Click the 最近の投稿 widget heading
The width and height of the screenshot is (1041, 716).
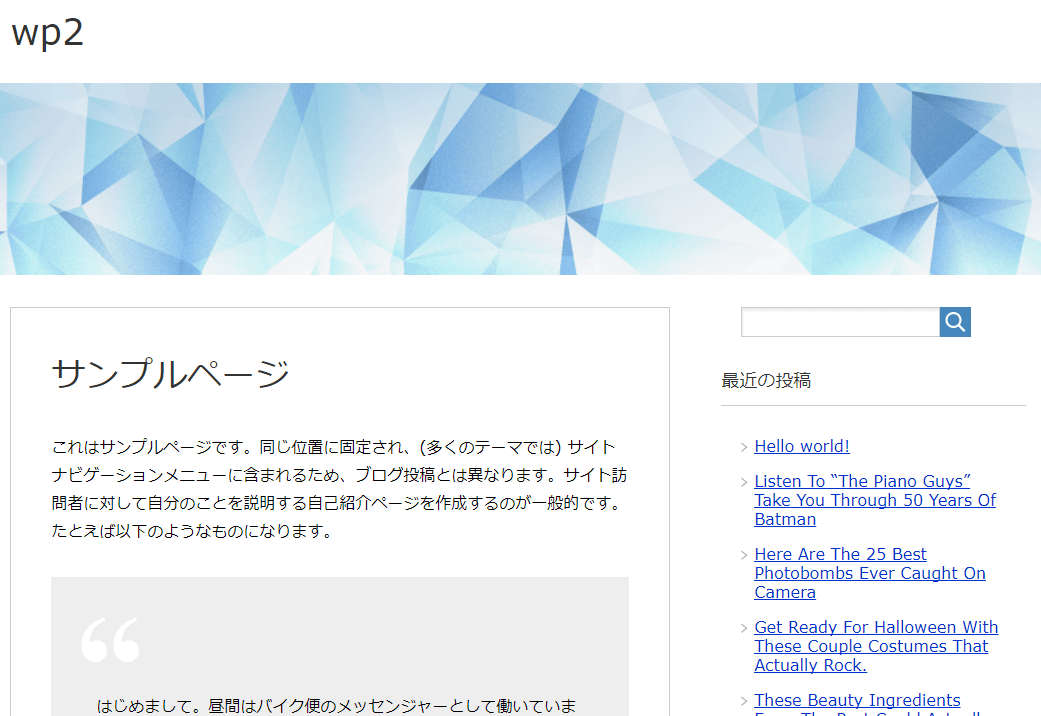[766, 381]
